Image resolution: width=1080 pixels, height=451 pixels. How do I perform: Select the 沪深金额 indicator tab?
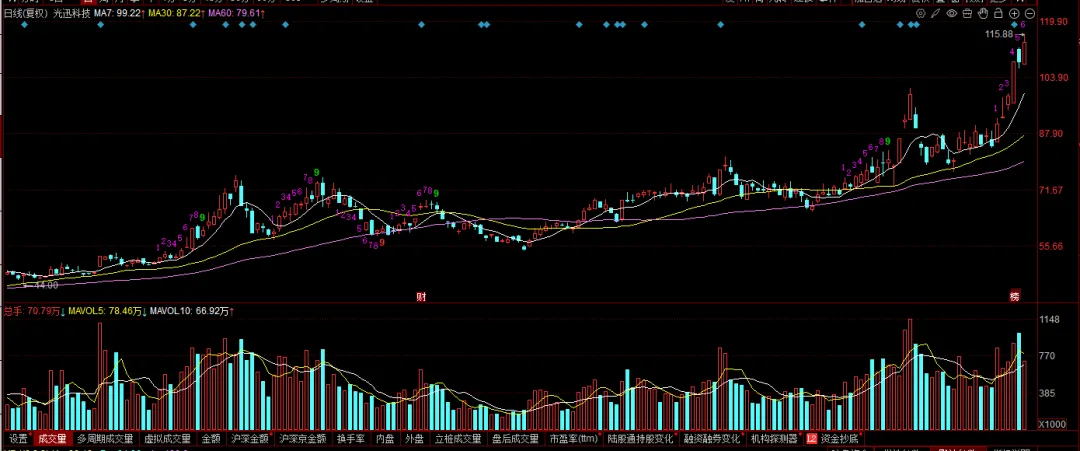pos(249,439)
